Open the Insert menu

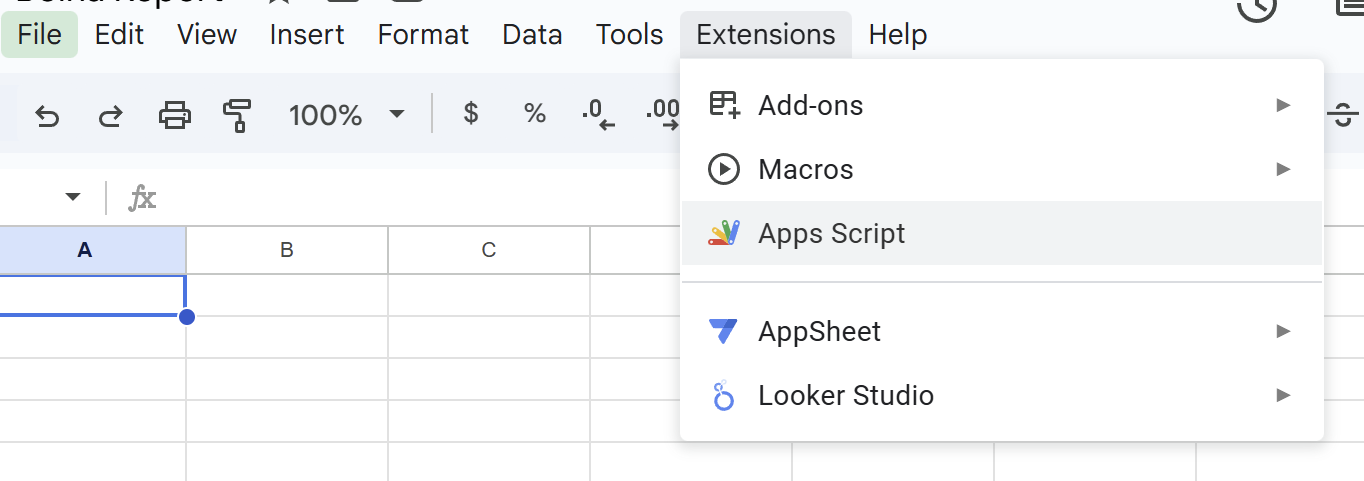[x=307, y=35]
